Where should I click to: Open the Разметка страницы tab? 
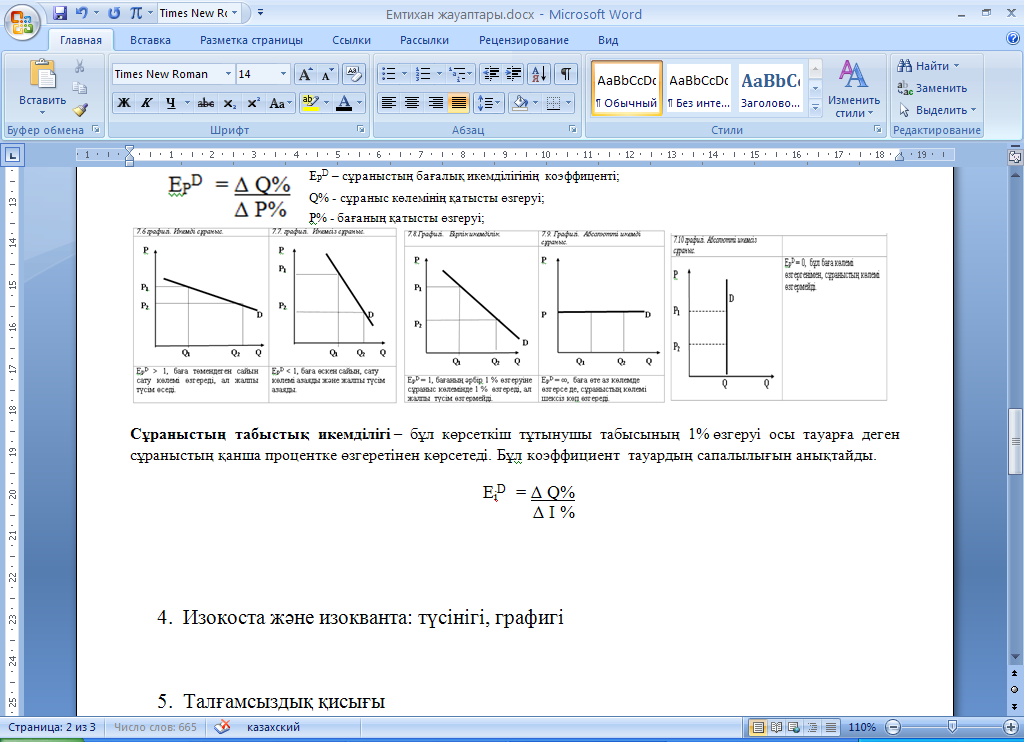pos(251,40)
